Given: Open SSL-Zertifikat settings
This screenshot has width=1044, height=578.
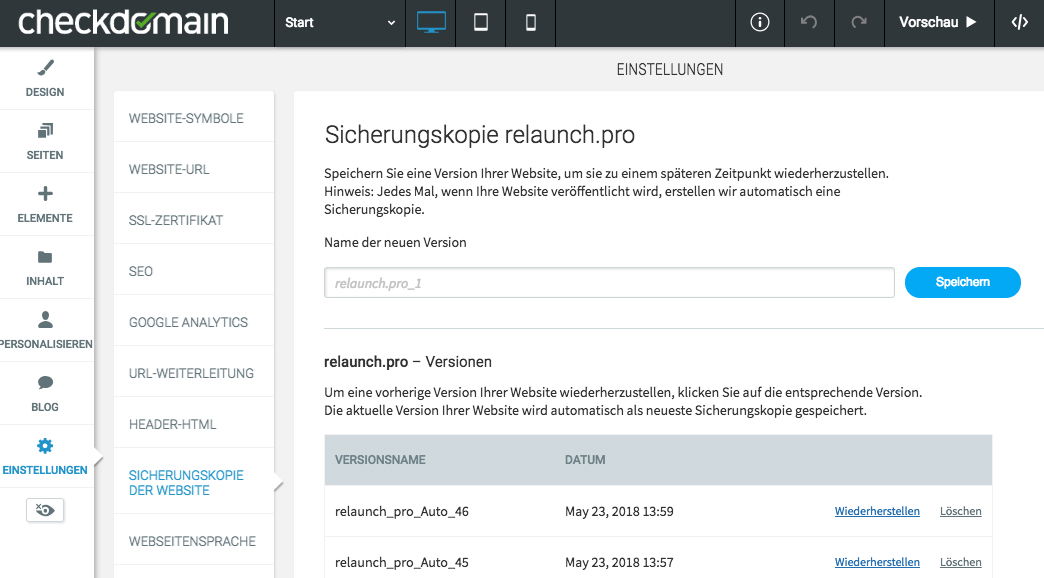Looking at the screenshot, I should point(194,220).
